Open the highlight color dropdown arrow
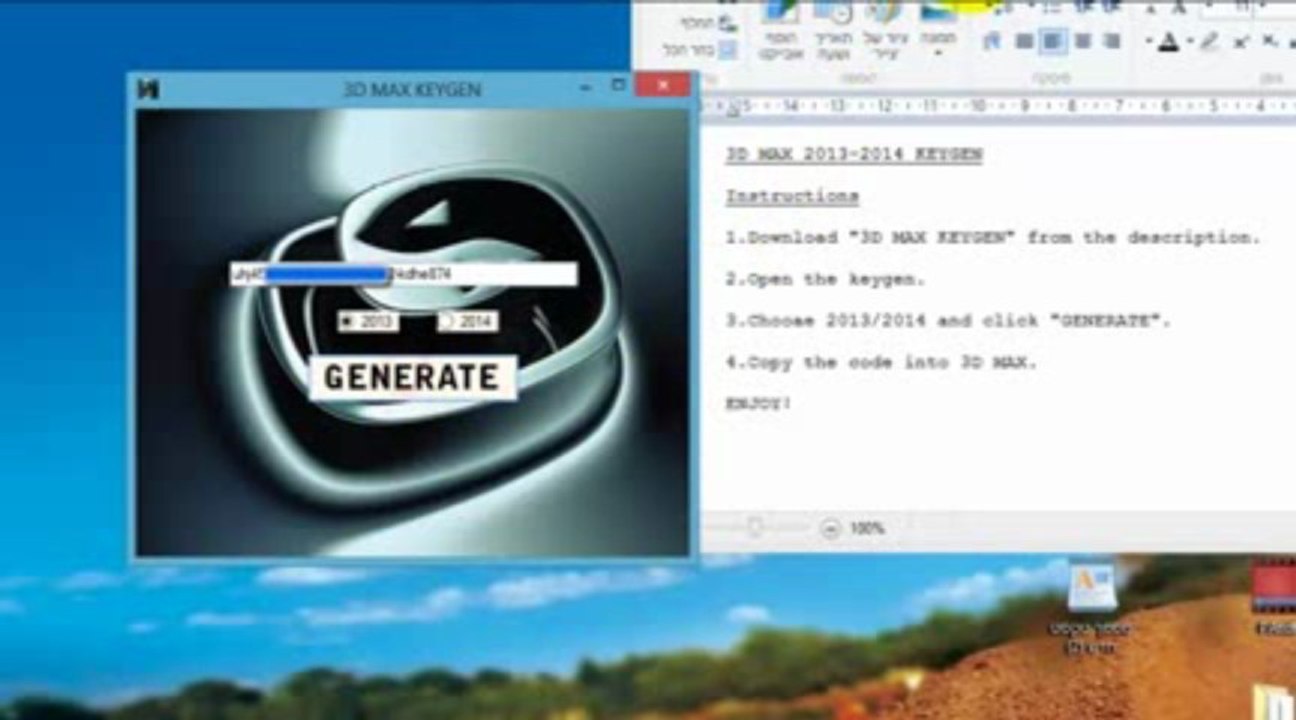Screen dimensions: 1296x720 pos(1190,41)
